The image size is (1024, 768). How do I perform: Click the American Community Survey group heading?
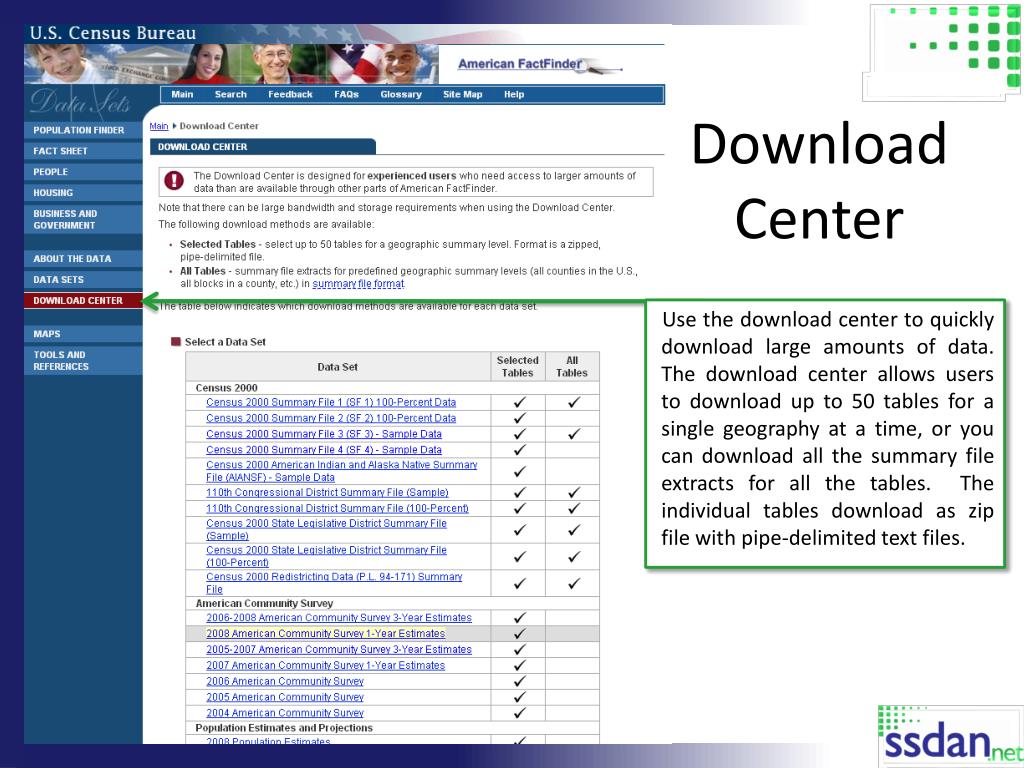264,603
